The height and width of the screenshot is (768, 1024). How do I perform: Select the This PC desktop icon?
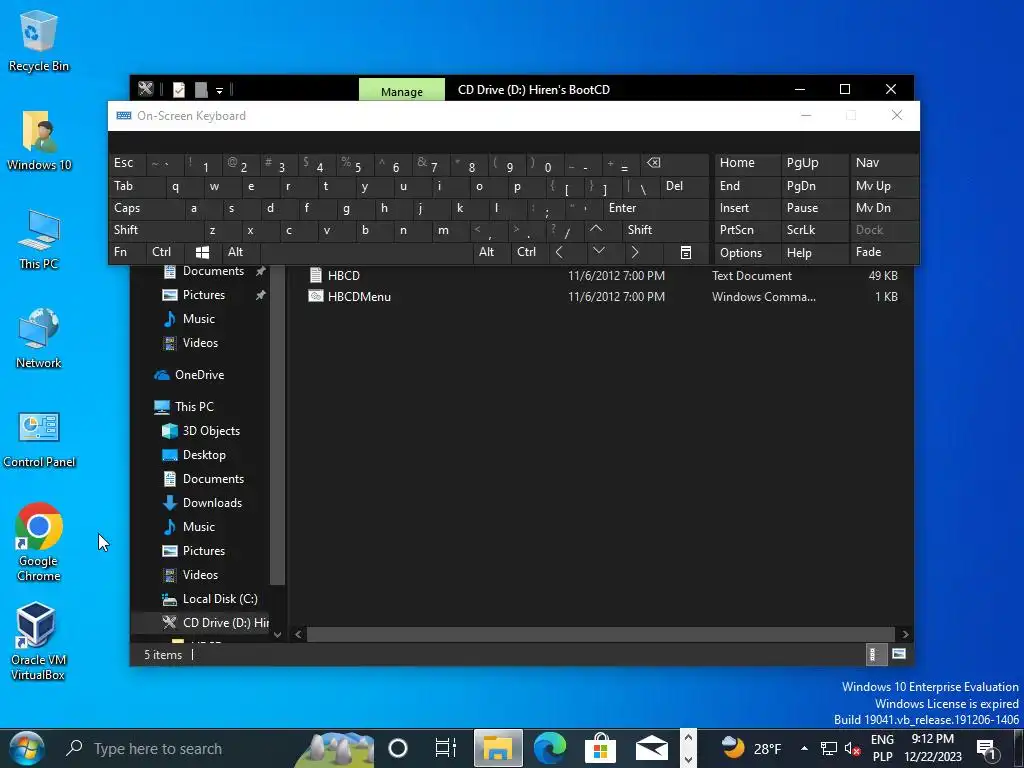tap(39, 240)
